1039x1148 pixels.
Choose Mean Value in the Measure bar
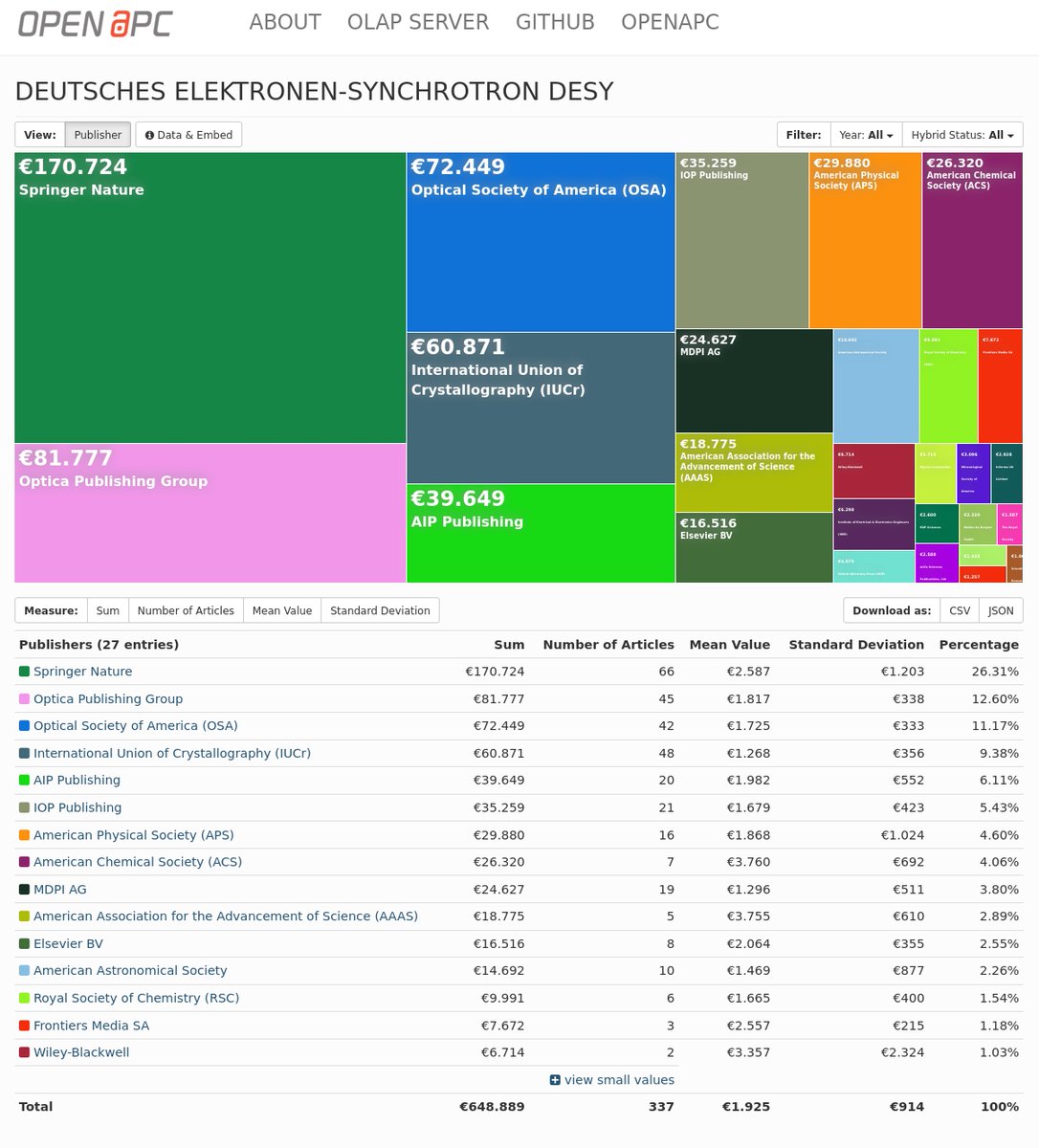[282, 610]
